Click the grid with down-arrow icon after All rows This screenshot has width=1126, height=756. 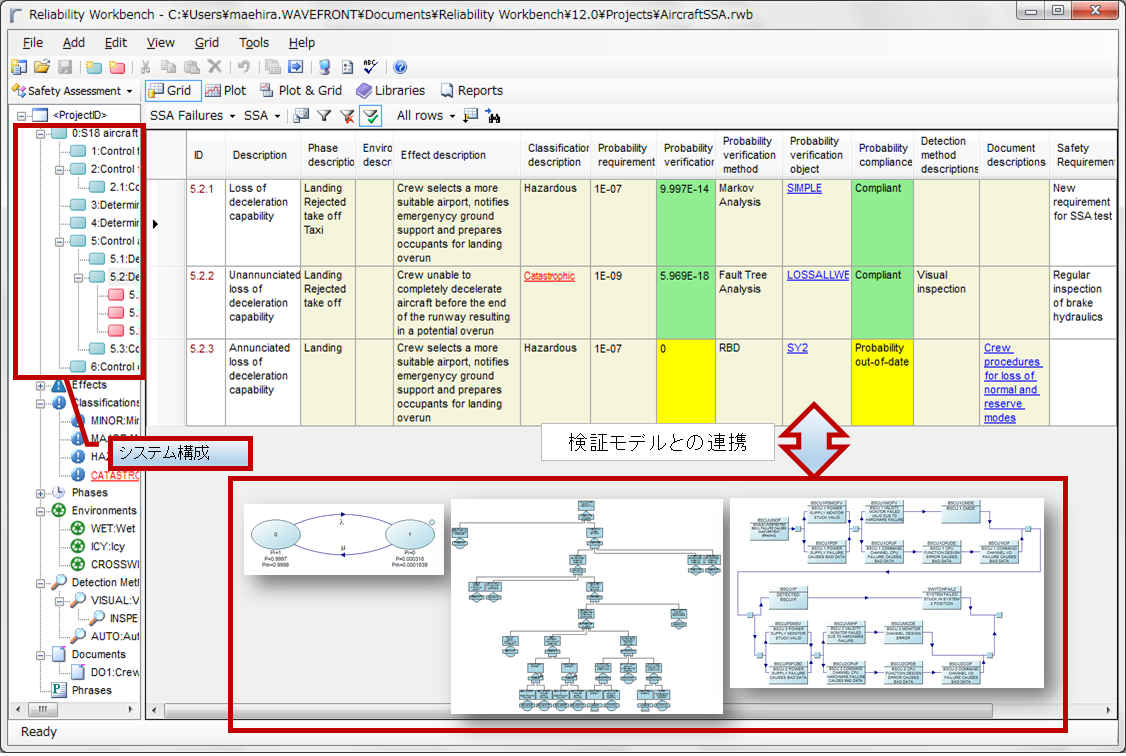pos(470,116)
